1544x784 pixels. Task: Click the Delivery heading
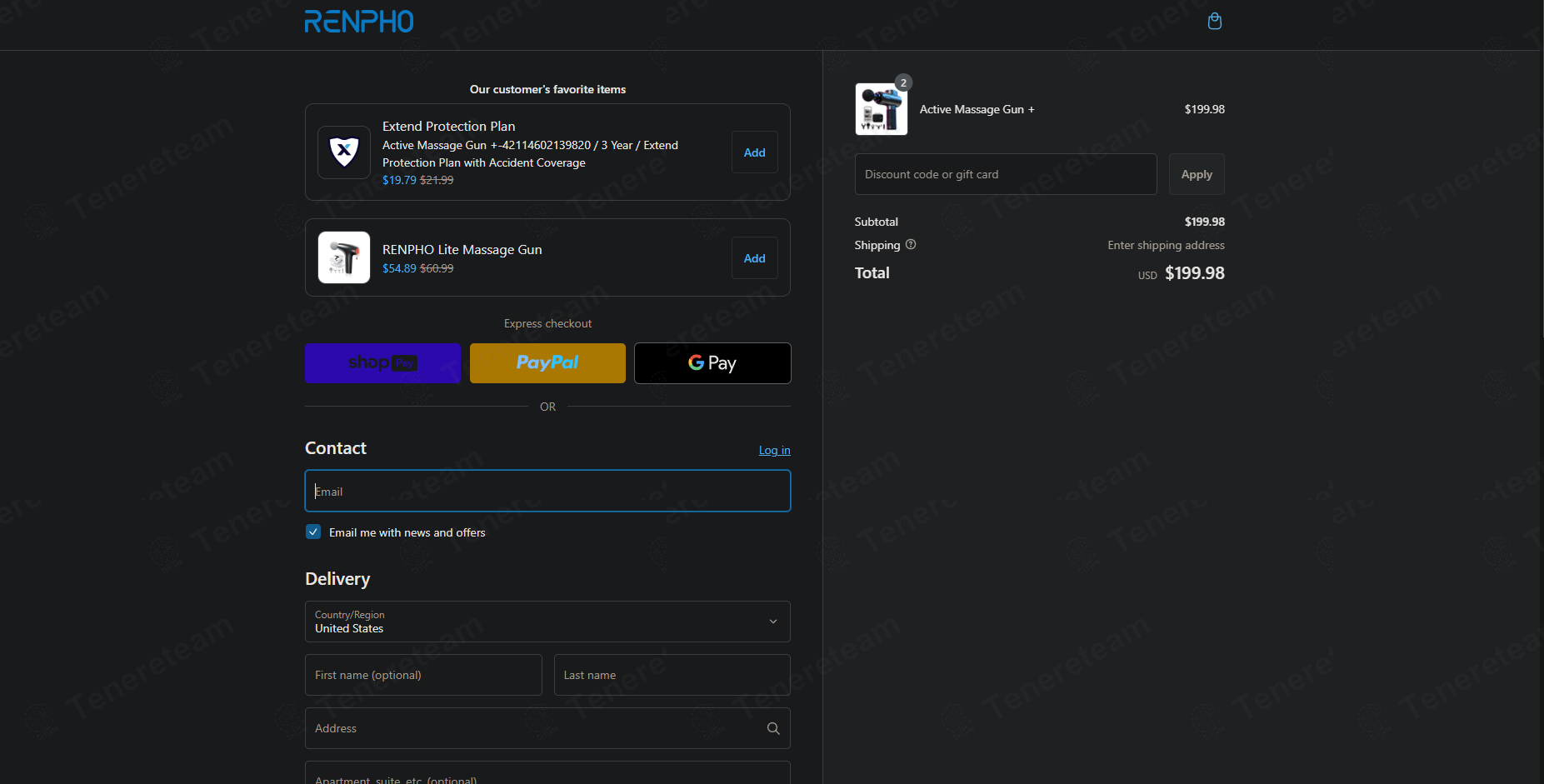click(x=337, y=579)
